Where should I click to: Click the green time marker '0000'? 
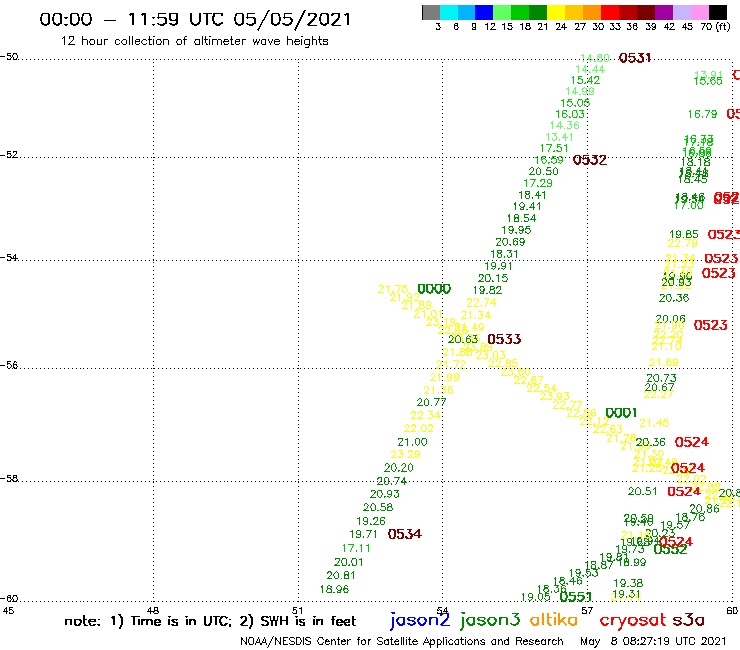[434, 289]
